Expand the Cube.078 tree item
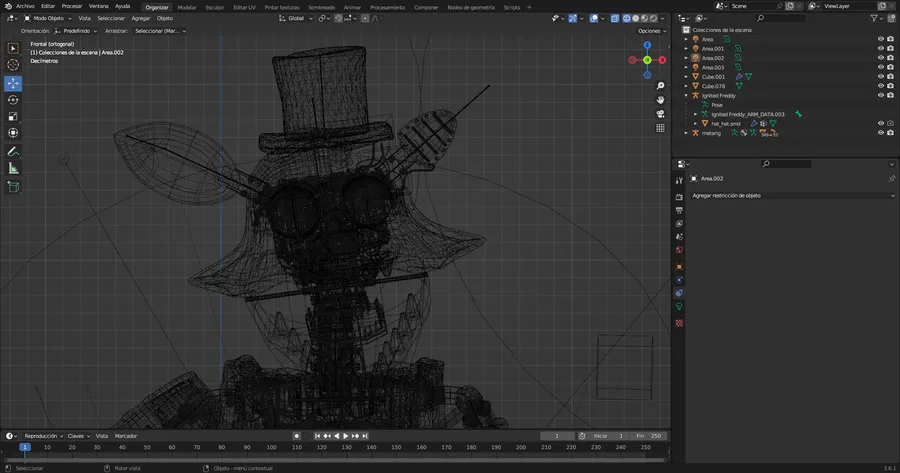900x473 pixels. 686,86
